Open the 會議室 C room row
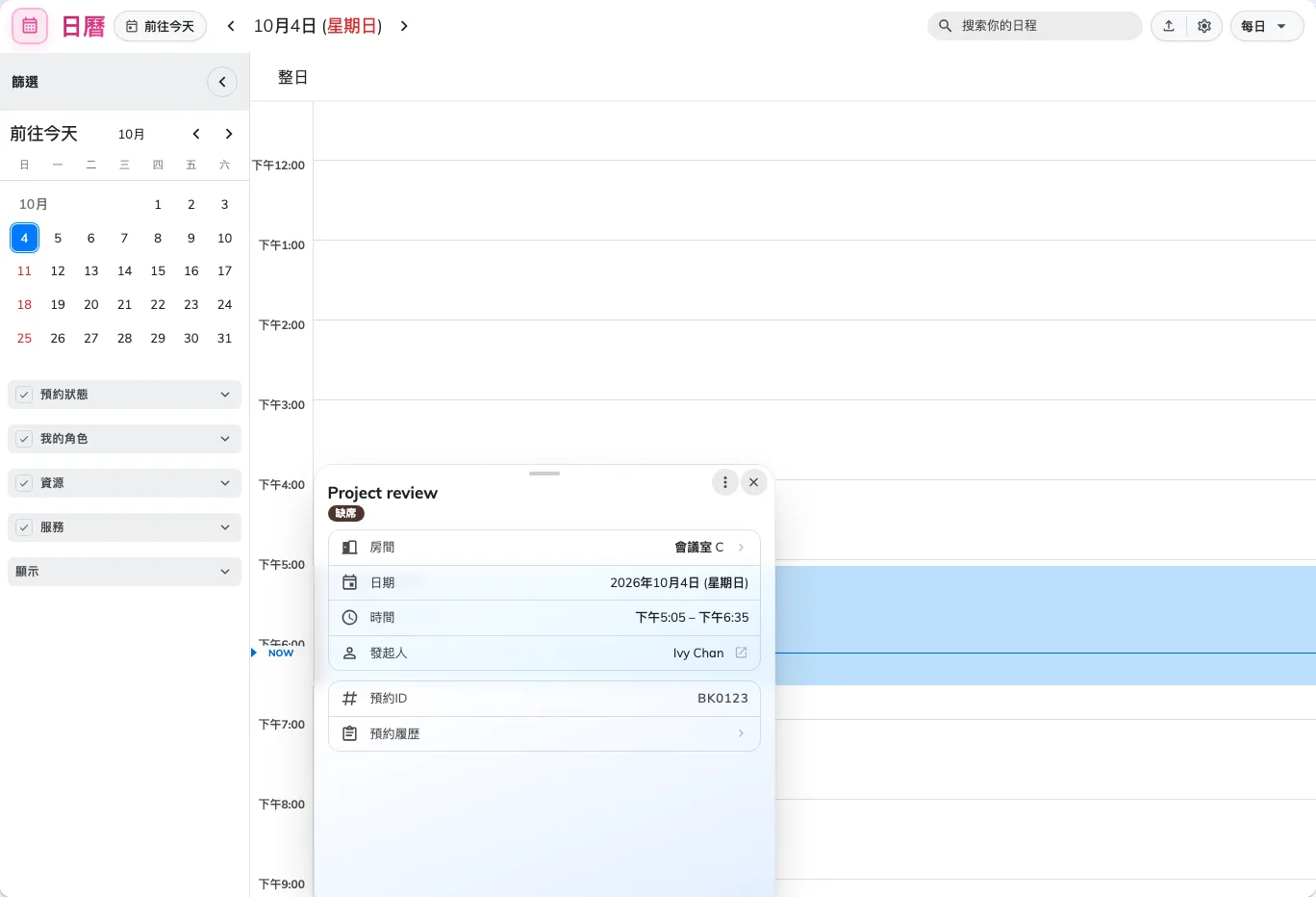Screen dimensions: 1316x897 (x=544, y=548)
